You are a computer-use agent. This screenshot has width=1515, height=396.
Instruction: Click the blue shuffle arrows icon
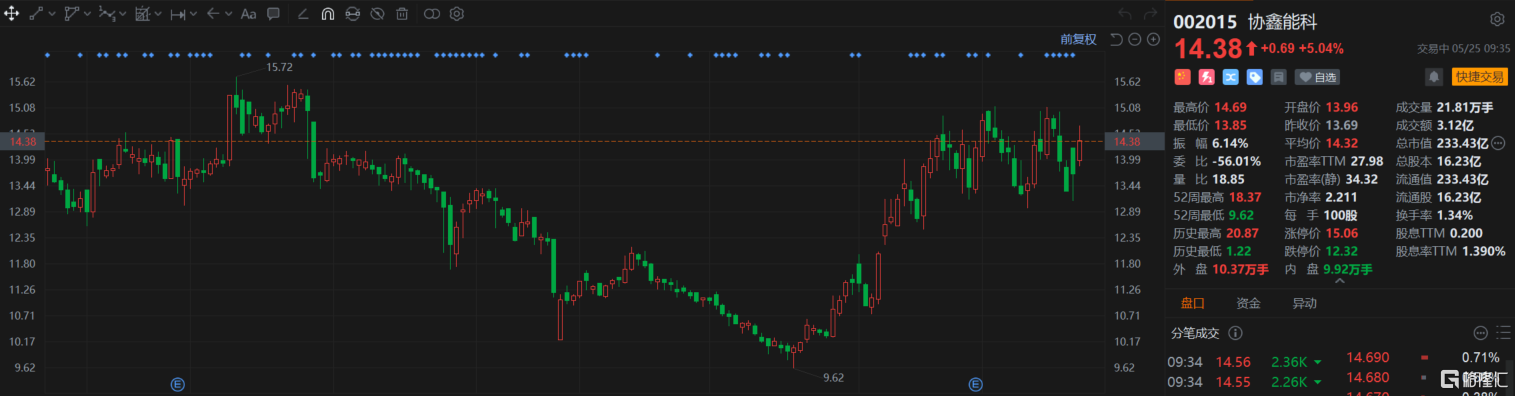coord(1231,76)
